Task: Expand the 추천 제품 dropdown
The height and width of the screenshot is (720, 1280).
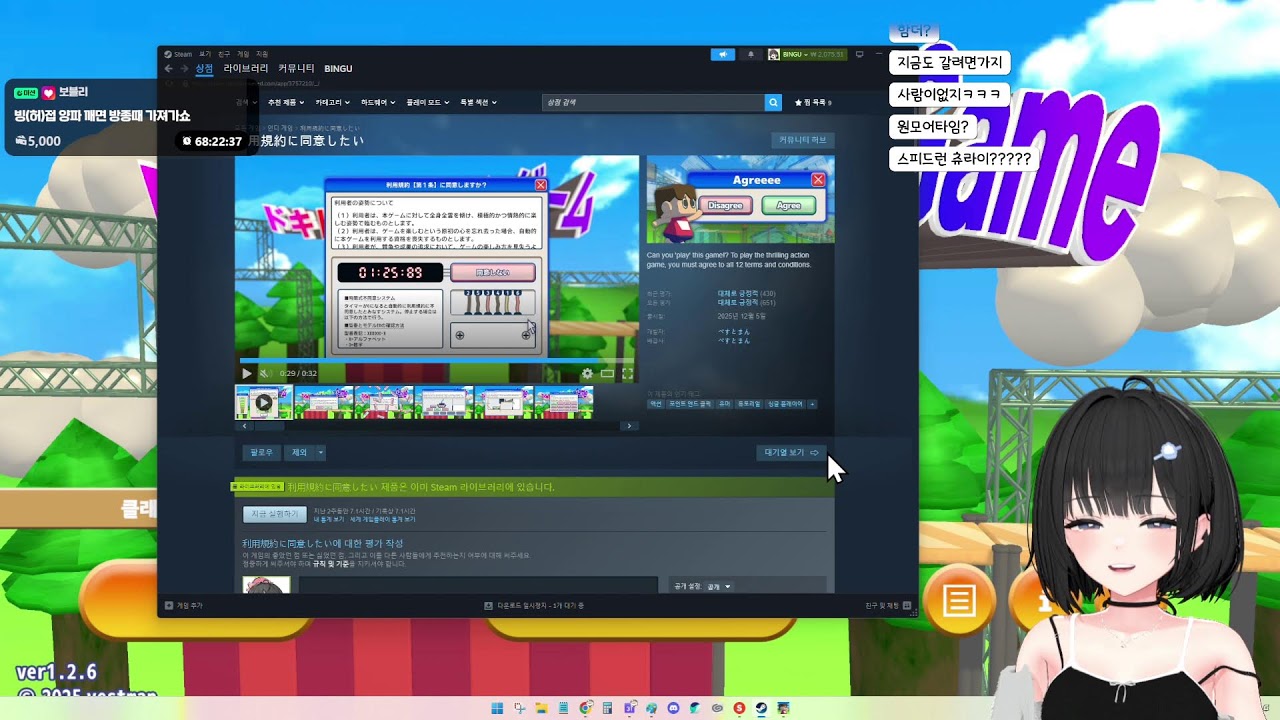Action: [284, 102]
